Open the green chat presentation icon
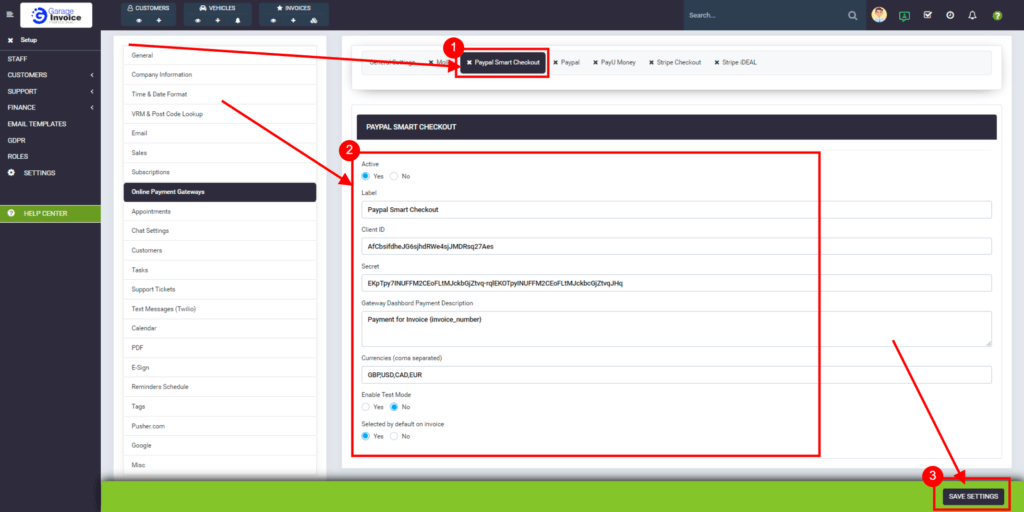This screenshot has height=512, width=1024. tap(904, 15)
